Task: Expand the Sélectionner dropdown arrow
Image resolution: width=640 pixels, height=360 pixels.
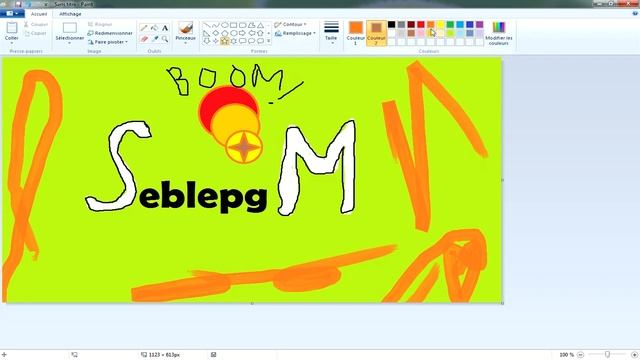Action: (x=70, y=43)
